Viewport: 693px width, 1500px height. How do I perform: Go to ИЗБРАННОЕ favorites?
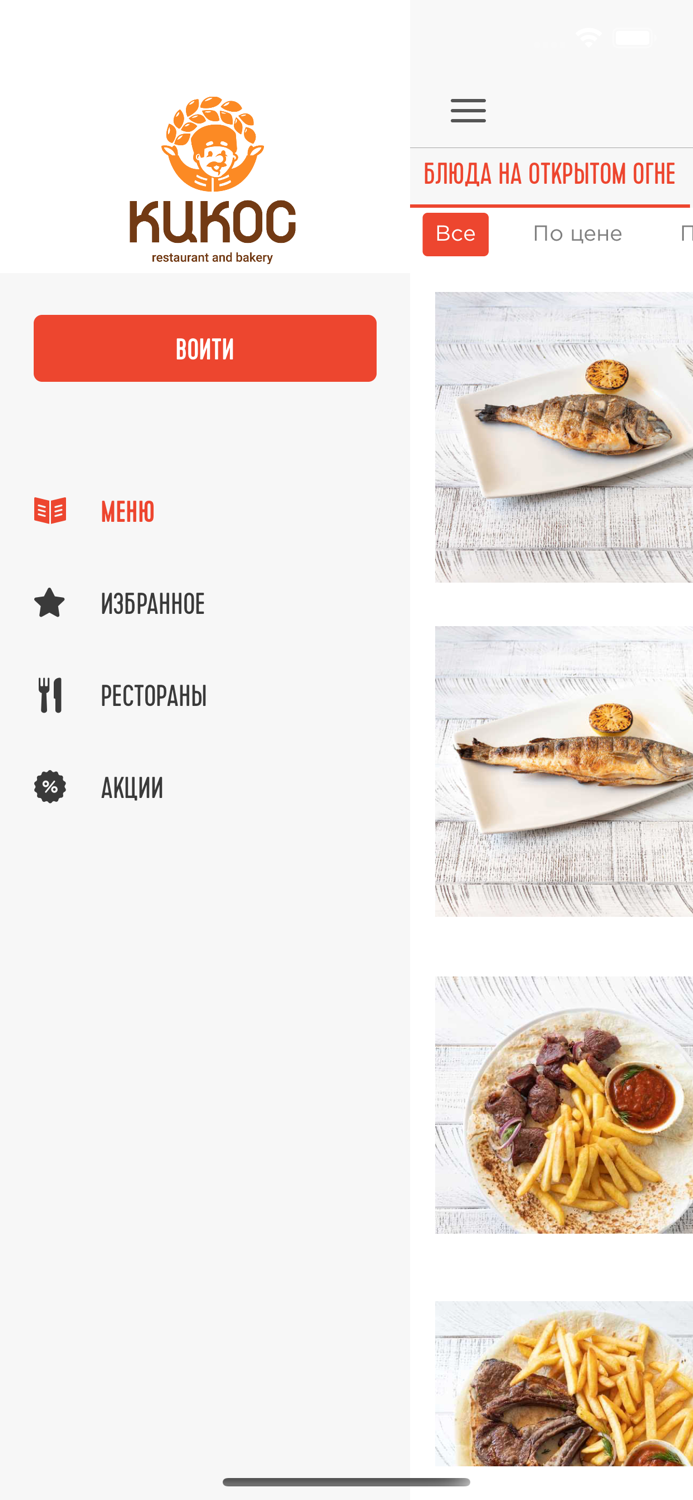pos(152,604)
